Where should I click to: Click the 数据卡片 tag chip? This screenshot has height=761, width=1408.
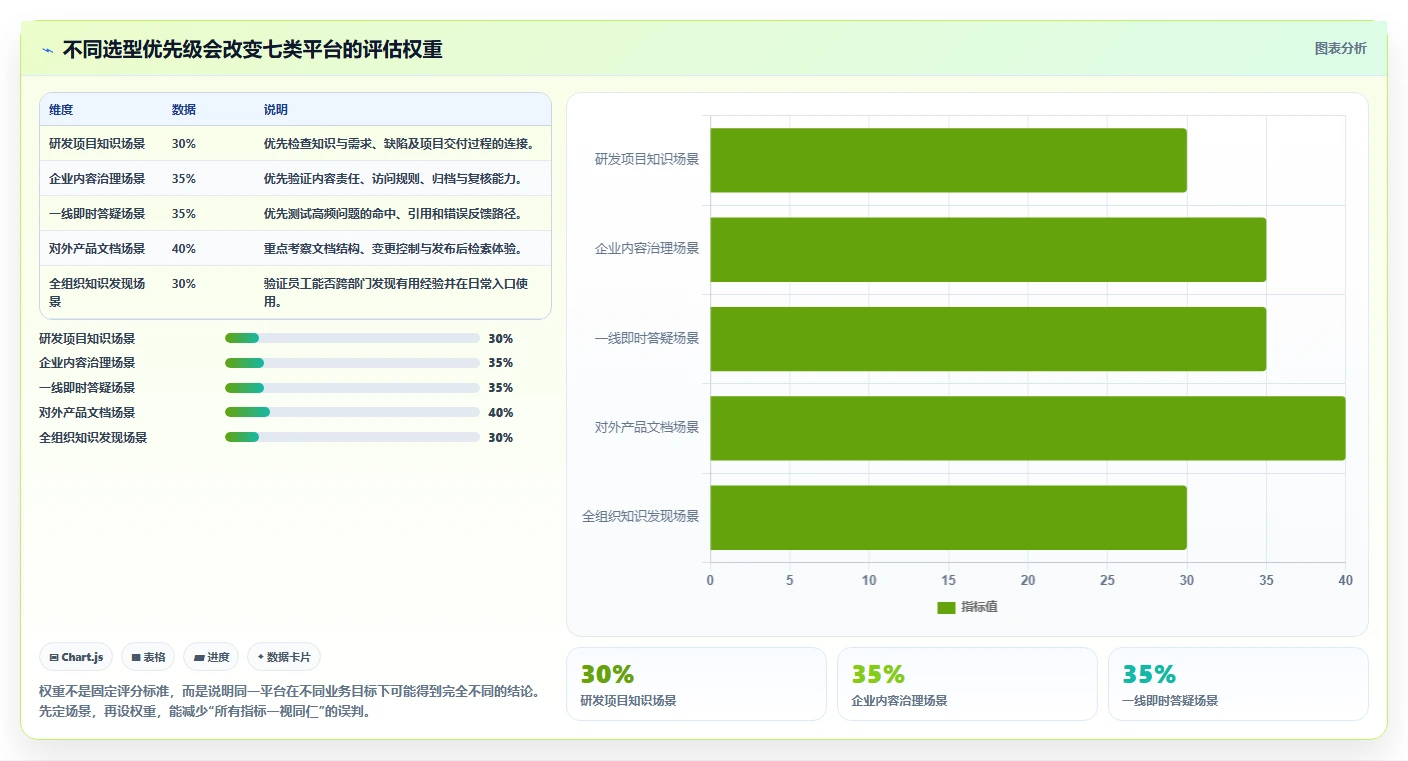click(284, 657)
